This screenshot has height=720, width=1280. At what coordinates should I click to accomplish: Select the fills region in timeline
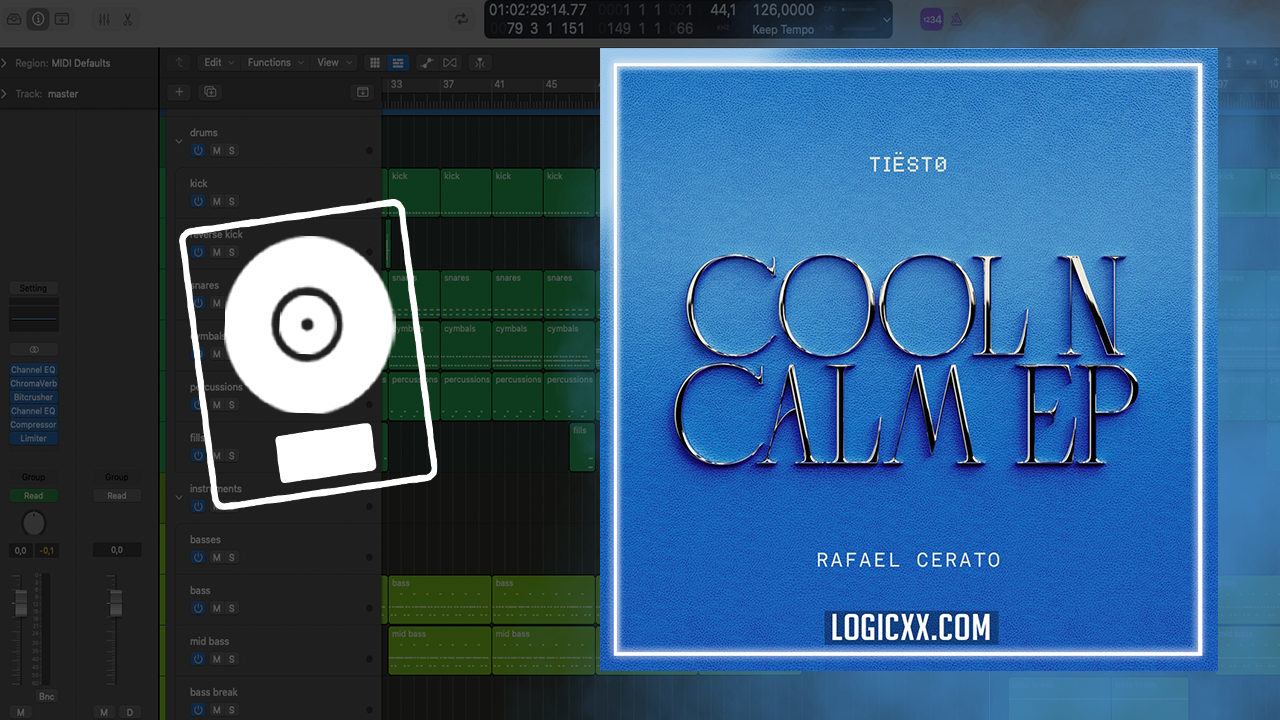click(x=581, y=446)
